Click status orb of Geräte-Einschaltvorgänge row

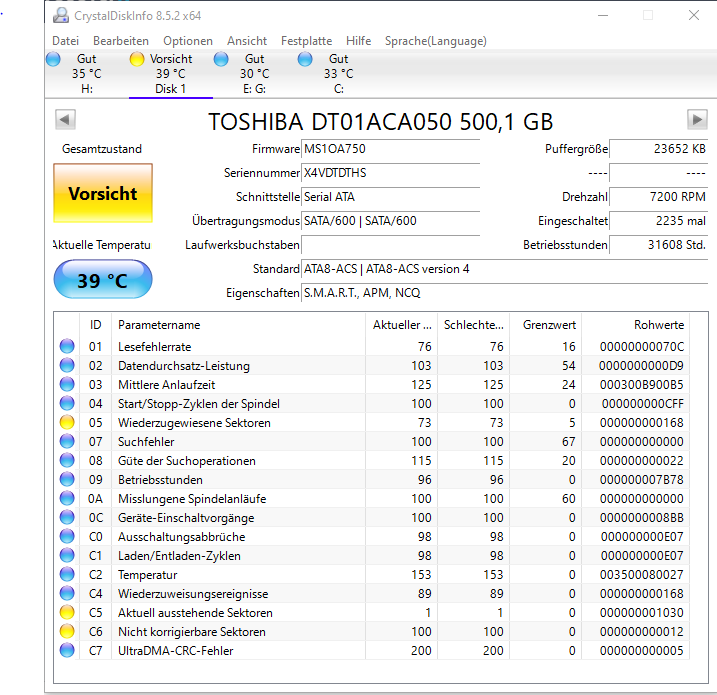point(67,517)
